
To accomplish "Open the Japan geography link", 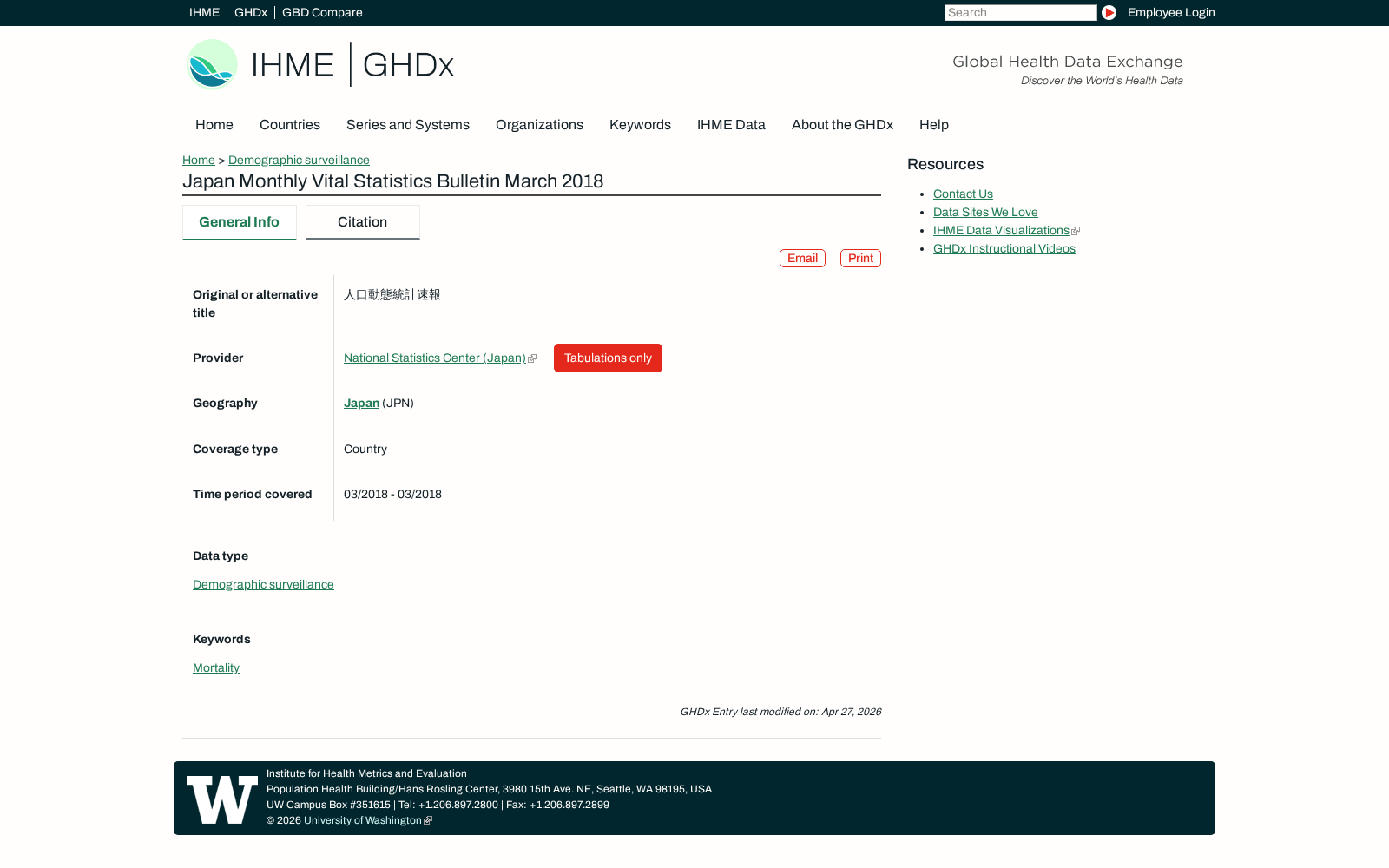I will [361, 404].
